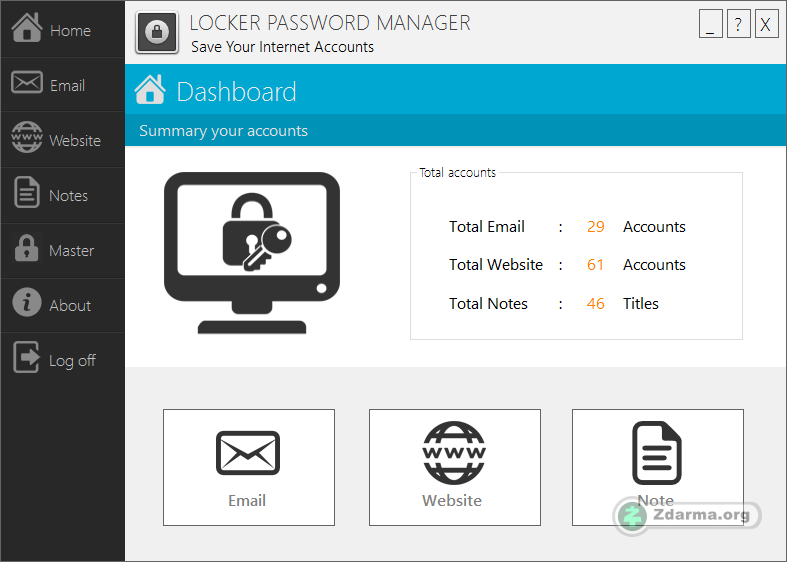Open the large Email envelope tile

tap(249, 467)
